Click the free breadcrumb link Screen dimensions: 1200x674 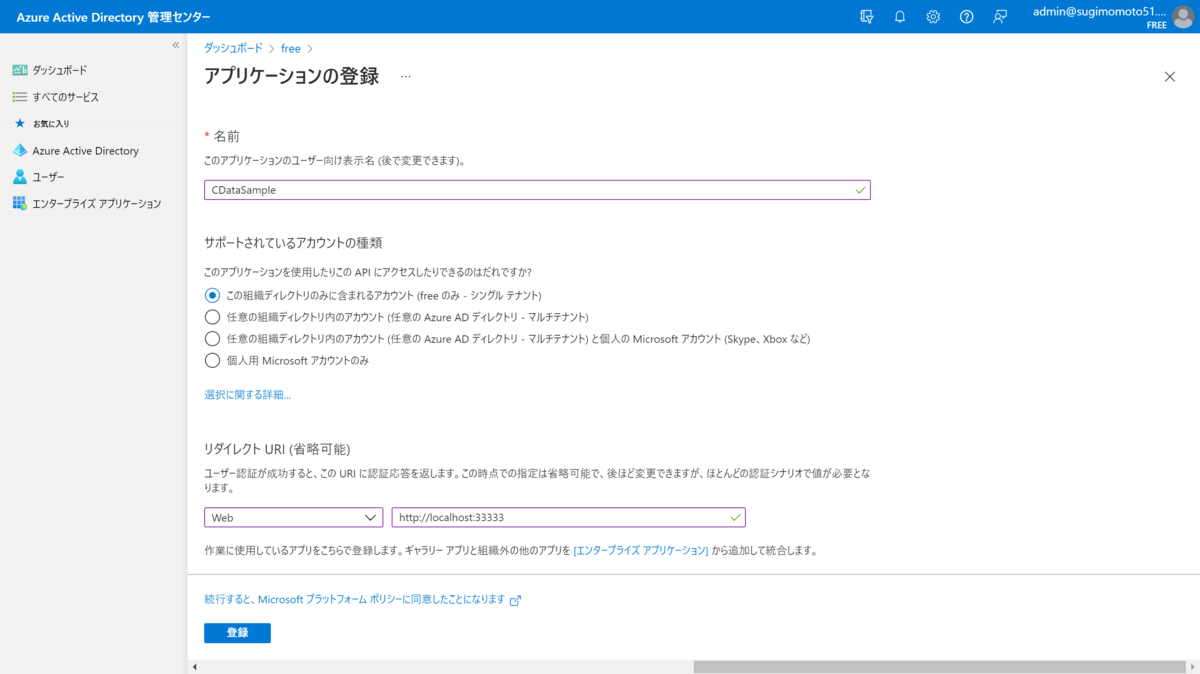coord(291,48)
